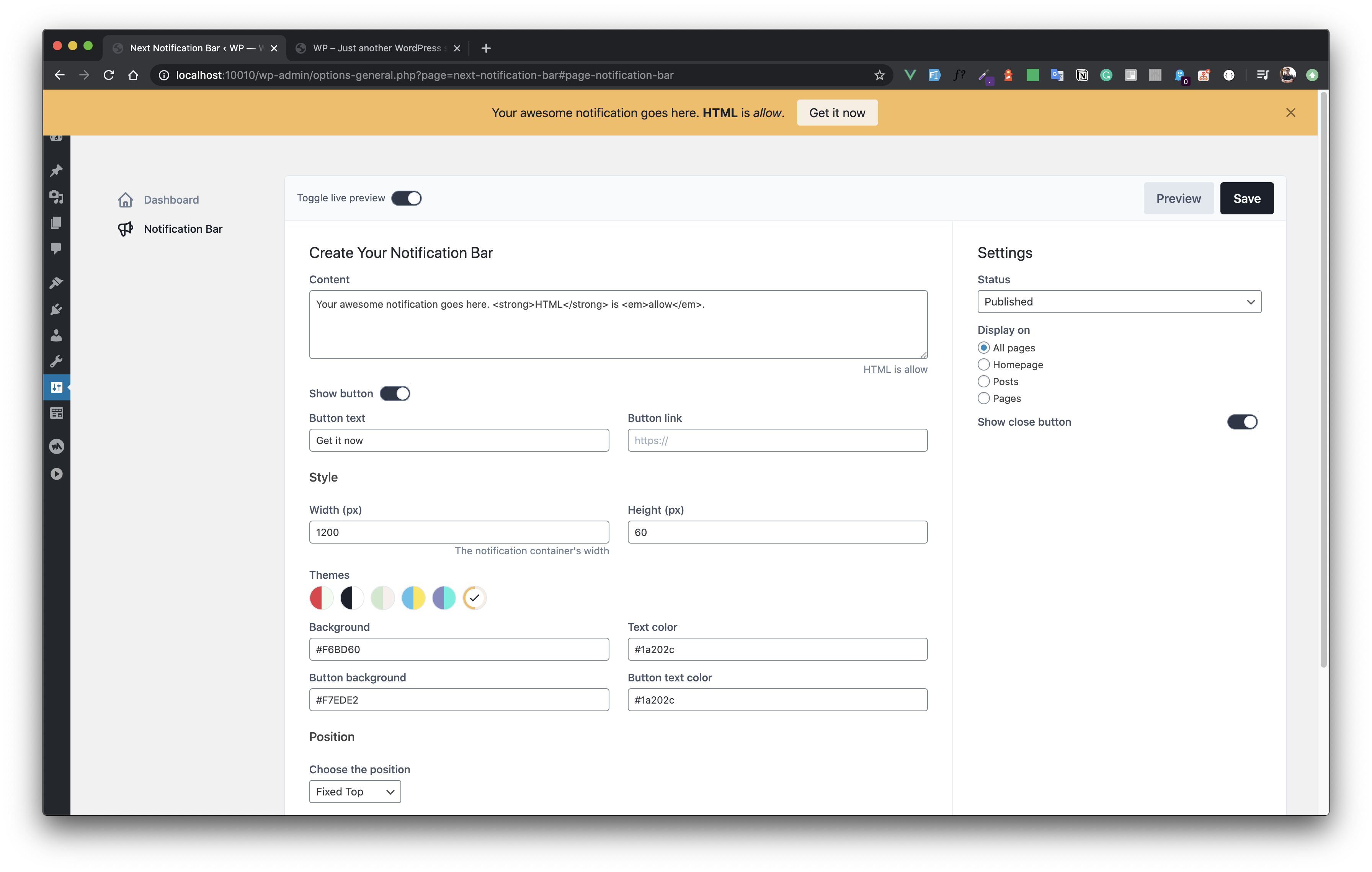Bookmark this page with the star icon

coord(879,75)
